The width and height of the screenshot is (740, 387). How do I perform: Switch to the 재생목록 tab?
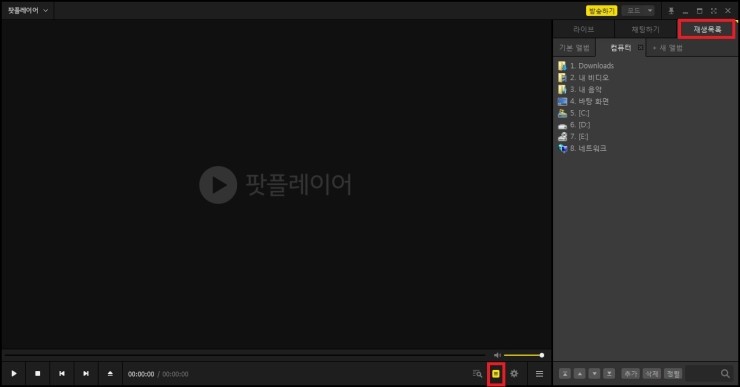707,29
